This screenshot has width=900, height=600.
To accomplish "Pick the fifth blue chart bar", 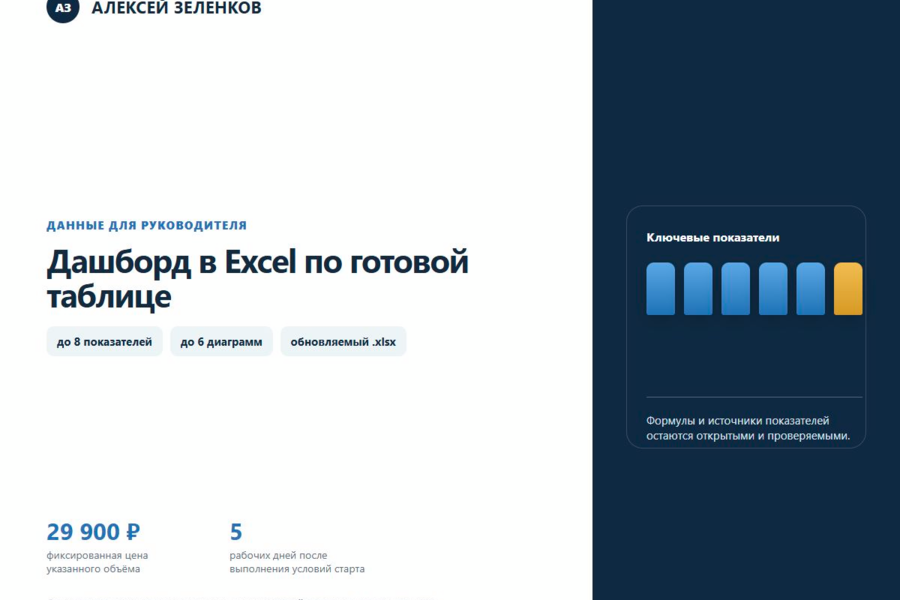I will (810, 289).
